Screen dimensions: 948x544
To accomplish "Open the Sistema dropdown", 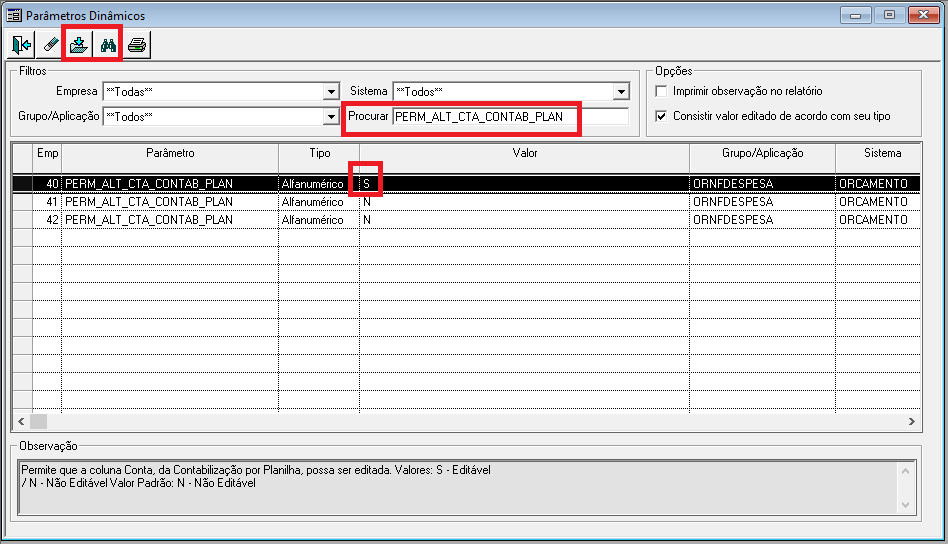I will tap(621, 92).
